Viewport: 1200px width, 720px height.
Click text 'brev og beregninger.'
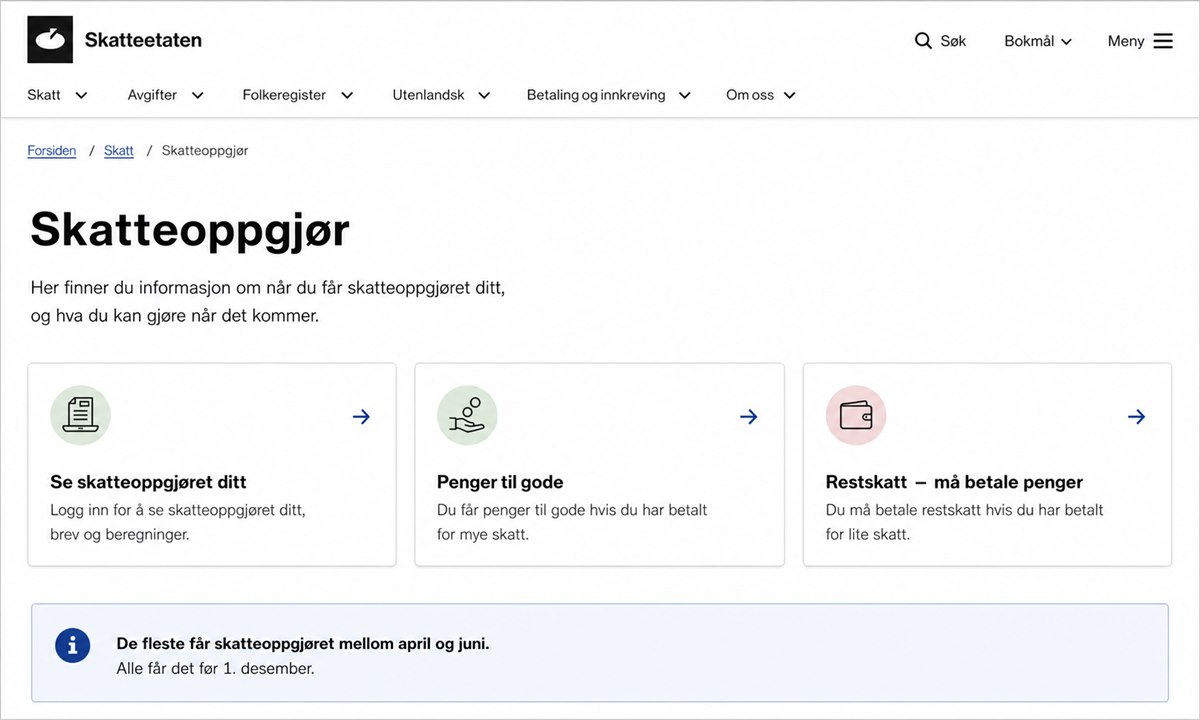click(120, 534)
